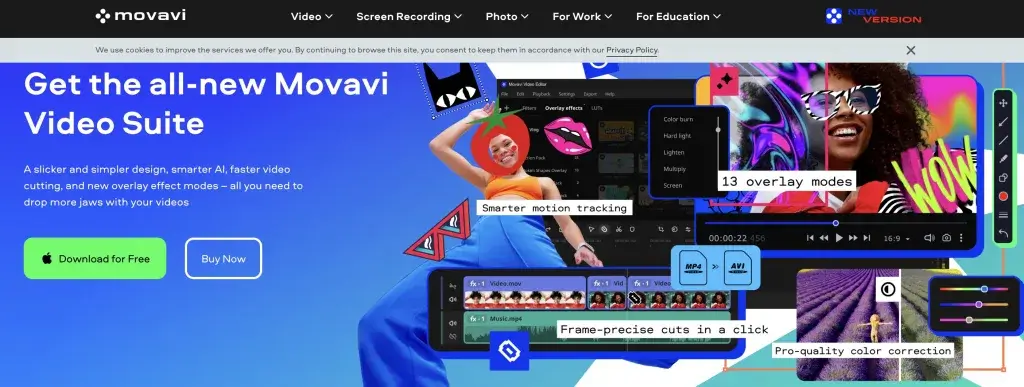Click the MP4 file format icon
The width and height of the screenshot is (1024, 387).
tap(694, 267)
